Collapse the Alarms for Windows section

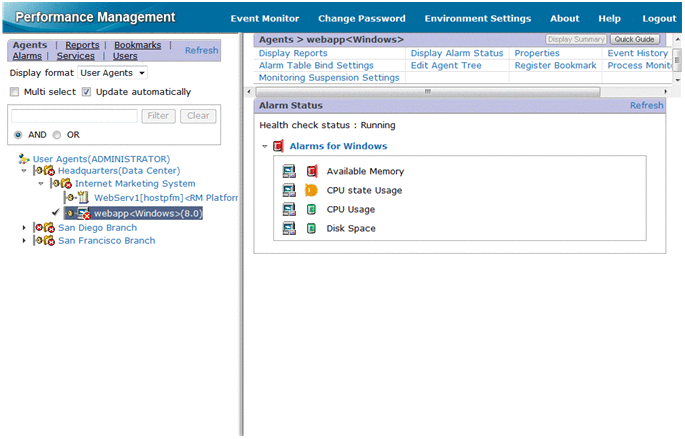[265, 147]
